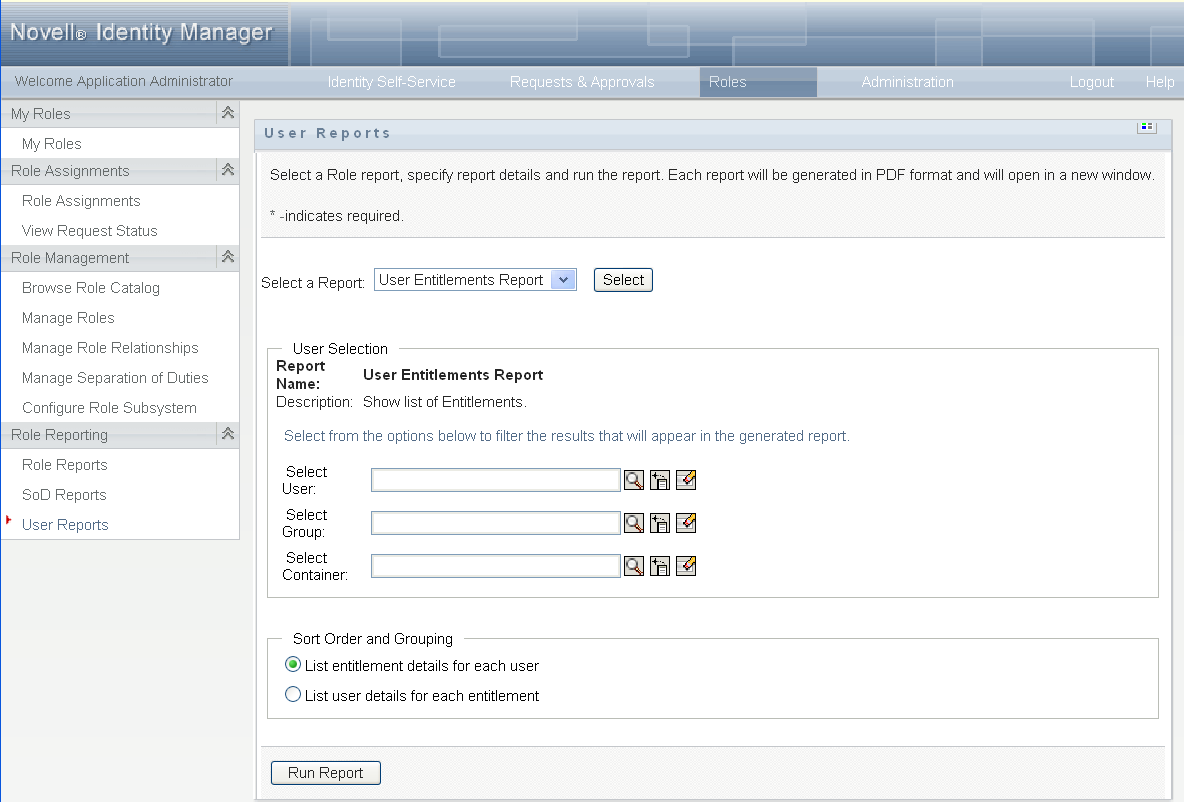
Task: Collapse the Role Assignments section
Action: (x=228, y=171)
